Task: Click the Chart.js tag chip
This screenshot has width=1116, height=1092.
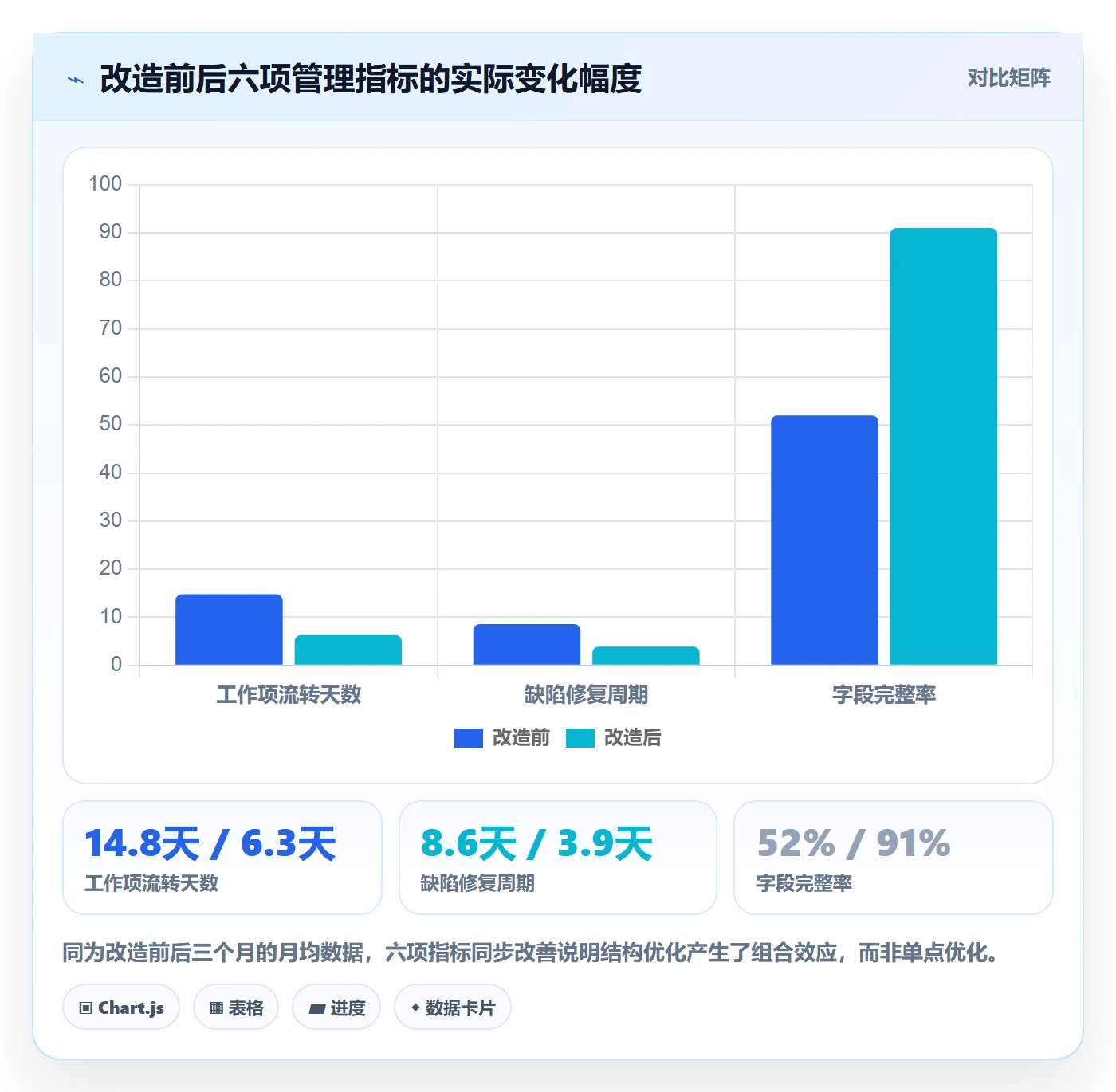Action: 121,1008
